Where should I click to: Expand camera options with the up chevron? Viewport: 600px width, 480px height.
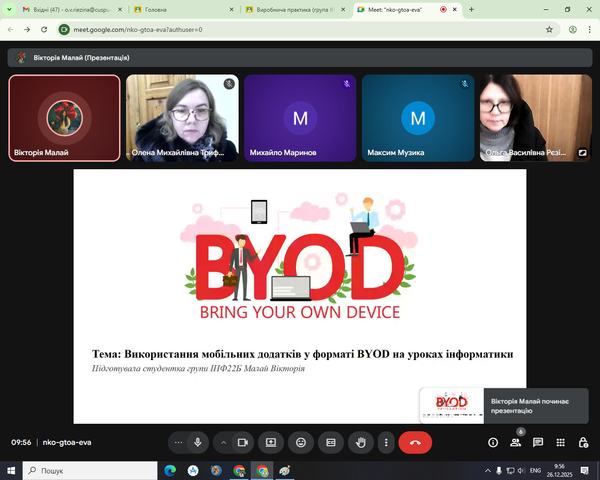(x=222, y=442)
